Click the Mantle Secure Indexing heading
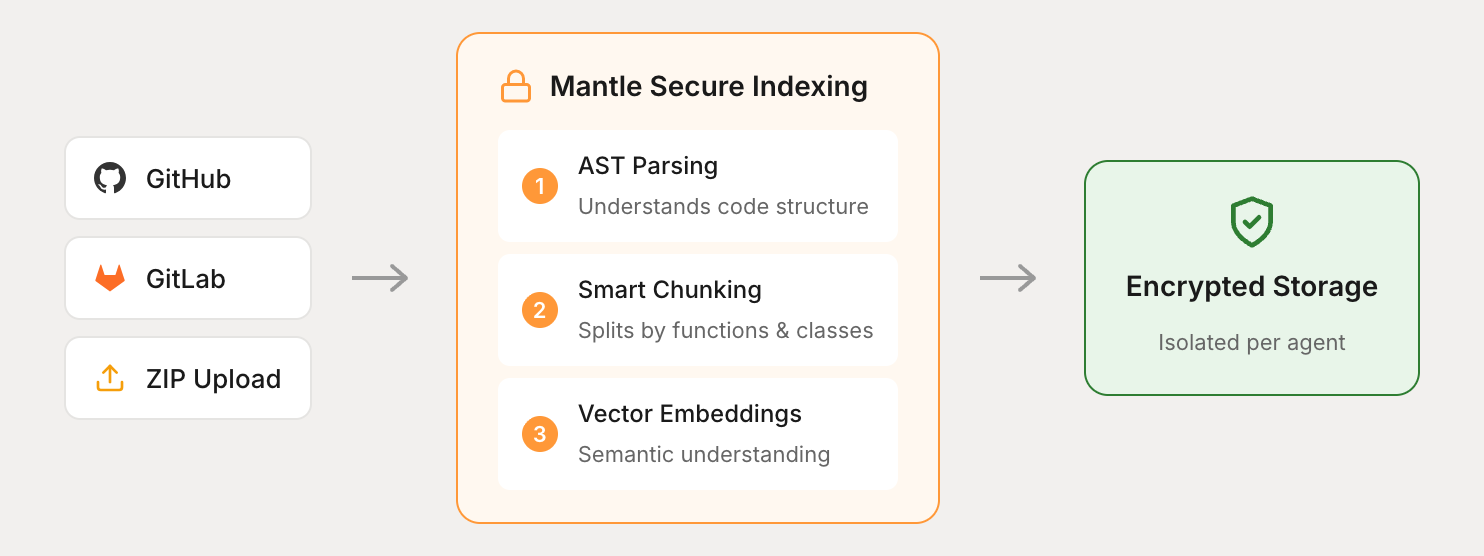1484x556 pixels. tap(708, 87)
